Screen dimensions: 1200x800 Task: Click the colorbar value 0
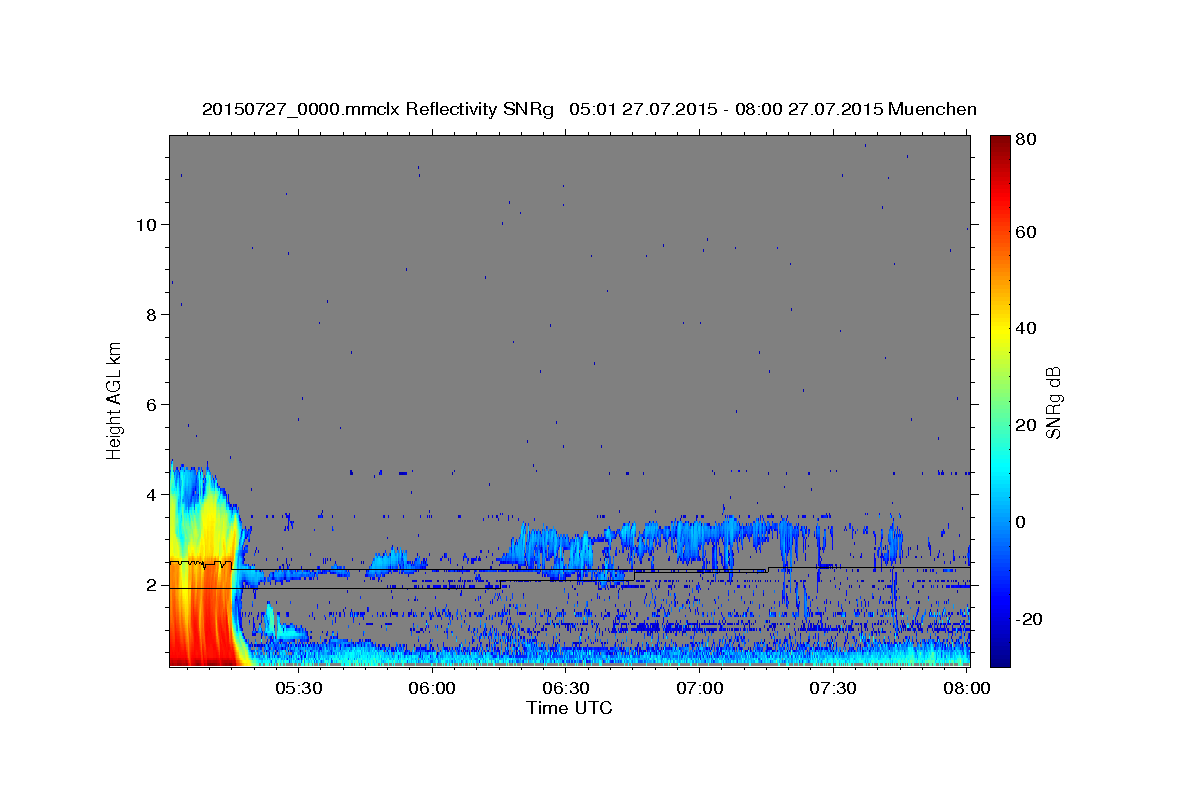[x=1023, y=522]
